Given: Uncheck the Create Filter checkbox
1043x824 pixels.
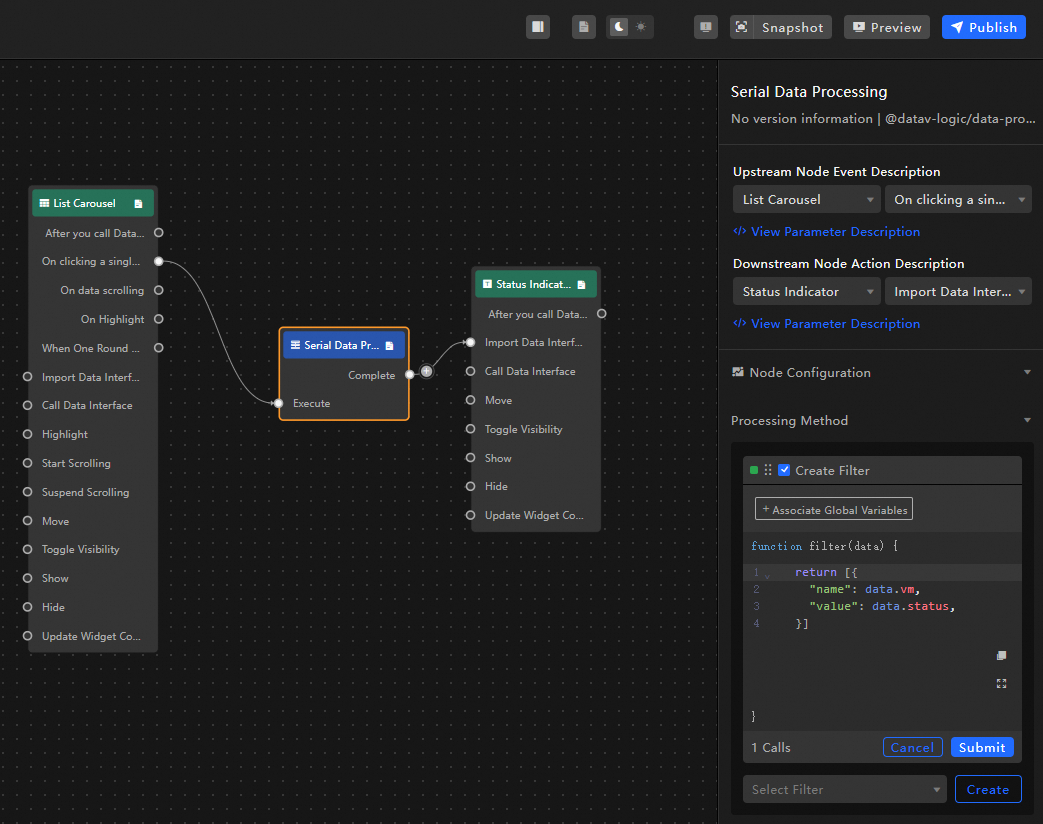Looking at the screenshot, I should pos(784,470).
